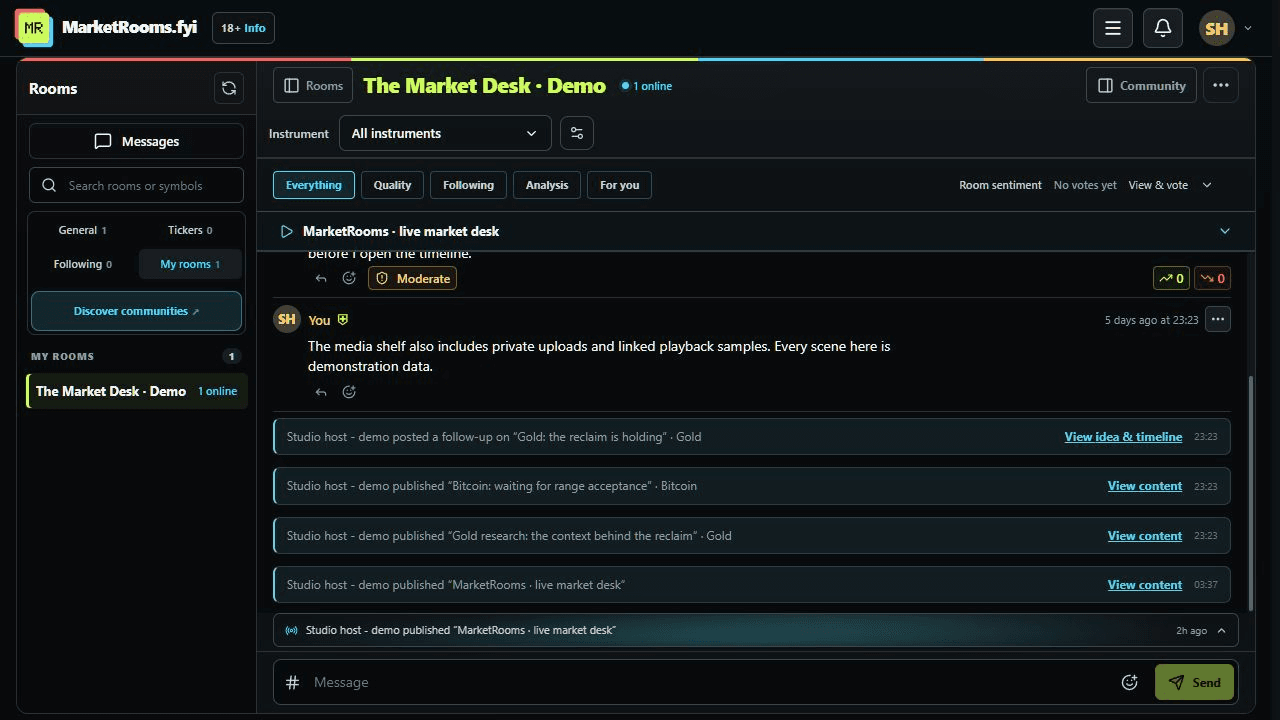
Task: Open three-dot menu on your message
Action: (1217, 320)
